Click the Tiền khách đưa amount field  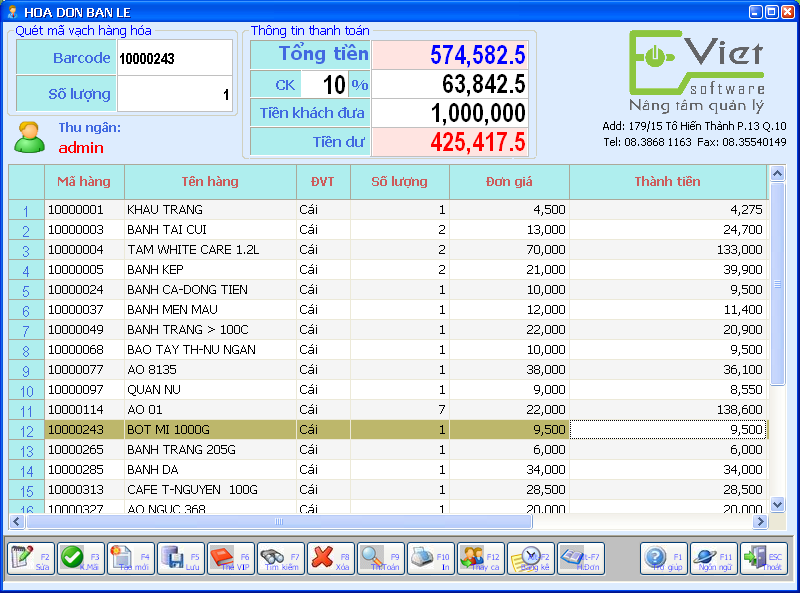pyautogui.click(x=449, y=113)
